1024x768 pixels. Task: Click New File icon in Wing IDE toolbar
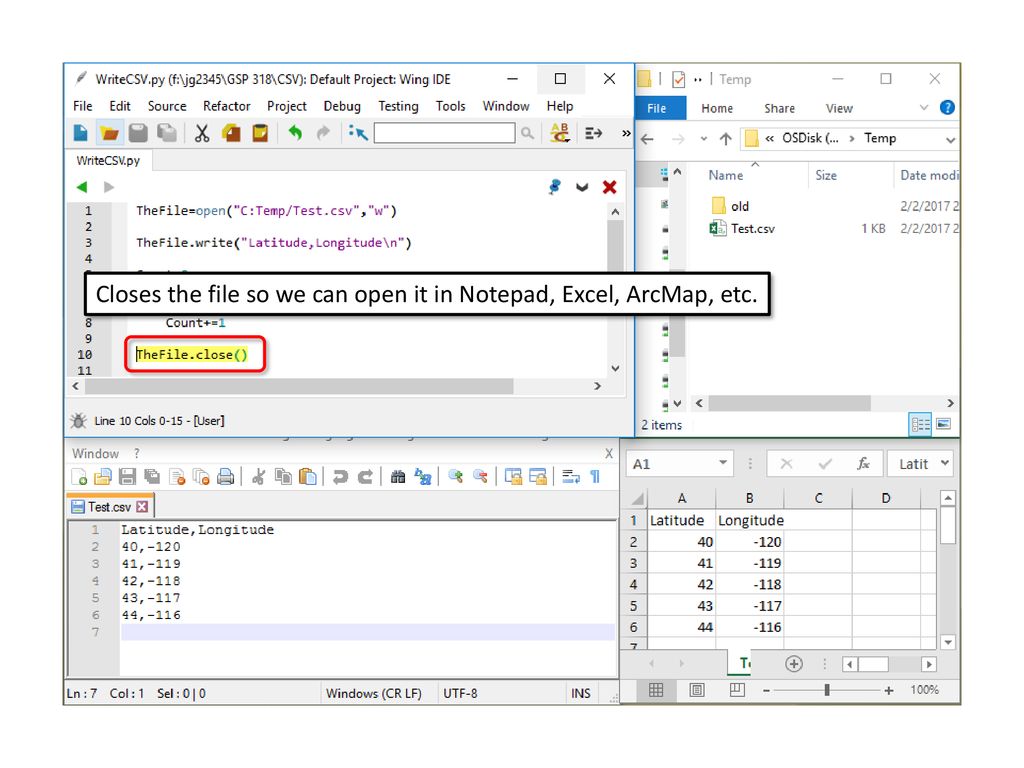[81, 133]
